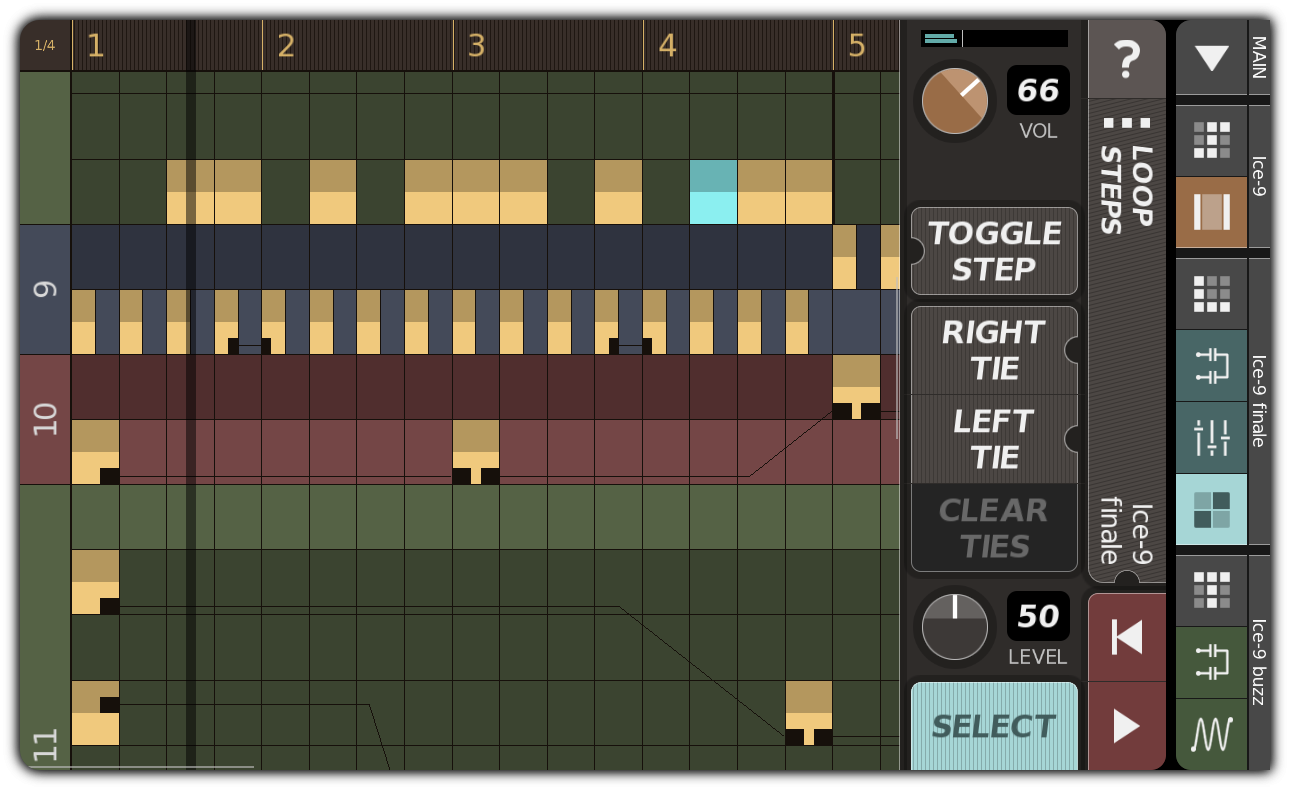Select the vertical sliders icon for Ice-9 finale
Screen dimensions: 1290x790
point(1211,437)
